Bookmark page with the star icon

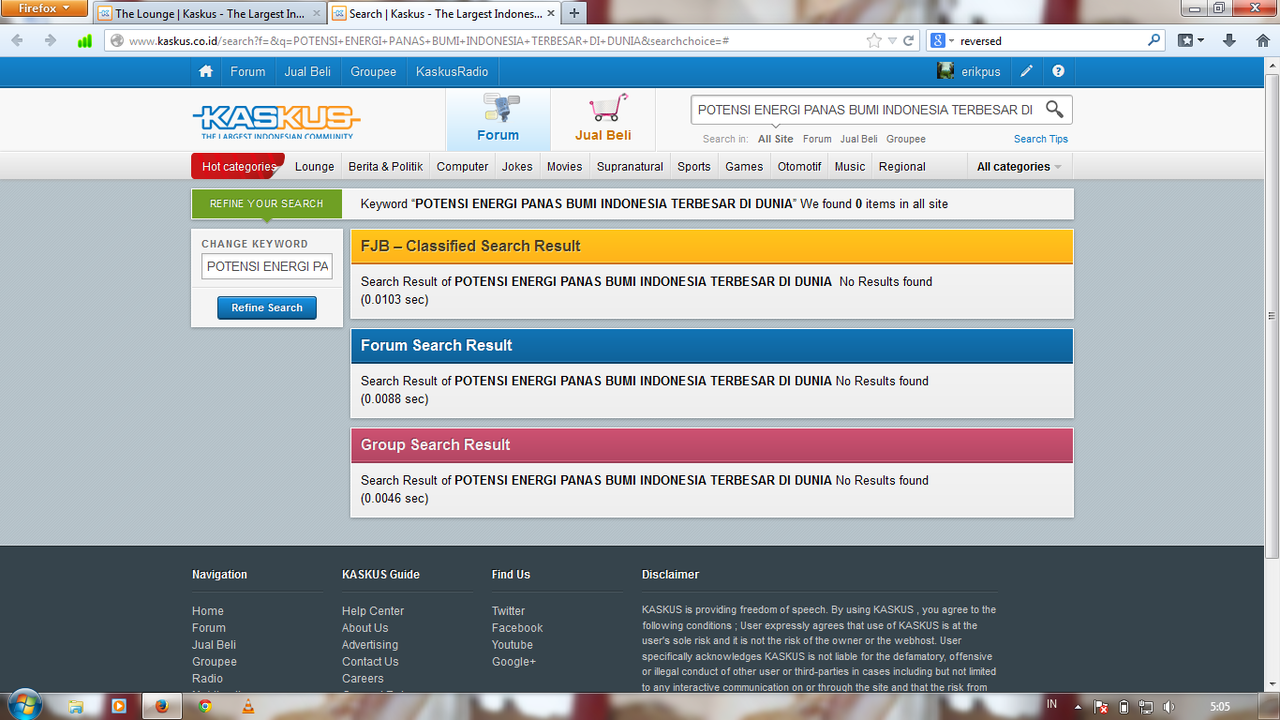[874, 41]
